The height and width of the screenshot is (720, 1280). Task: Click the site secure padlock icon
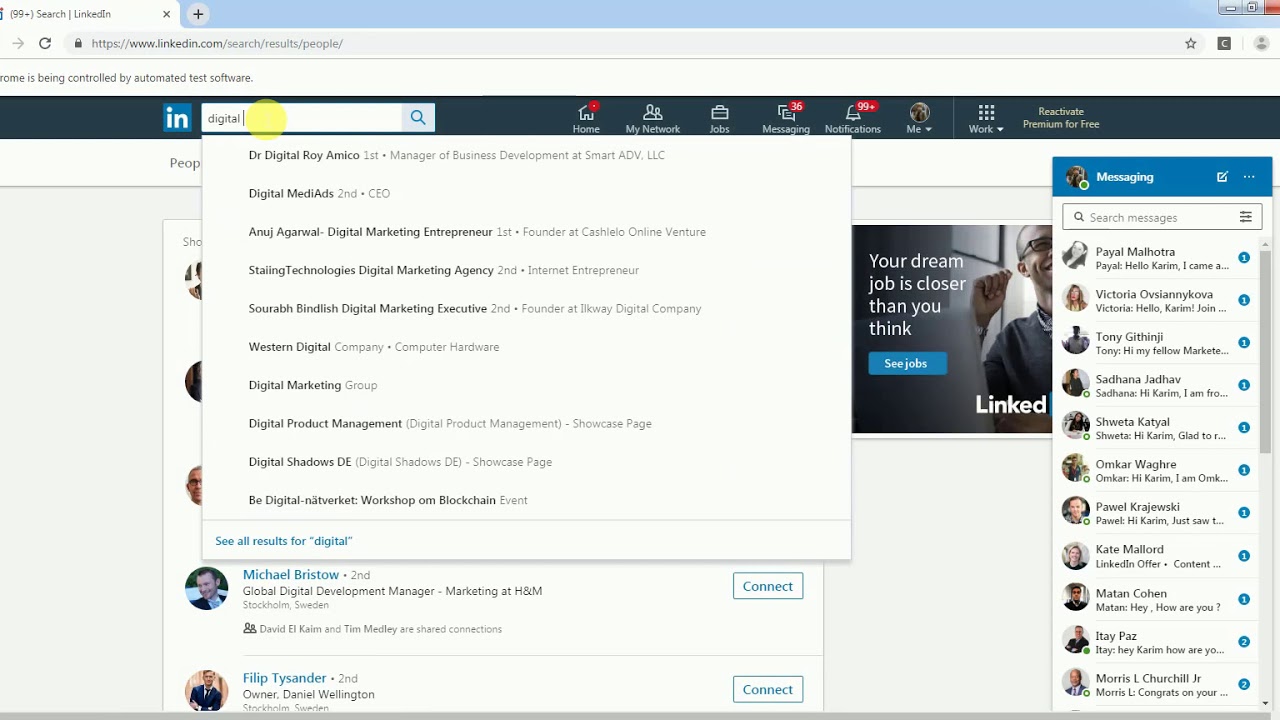(78, 43)
